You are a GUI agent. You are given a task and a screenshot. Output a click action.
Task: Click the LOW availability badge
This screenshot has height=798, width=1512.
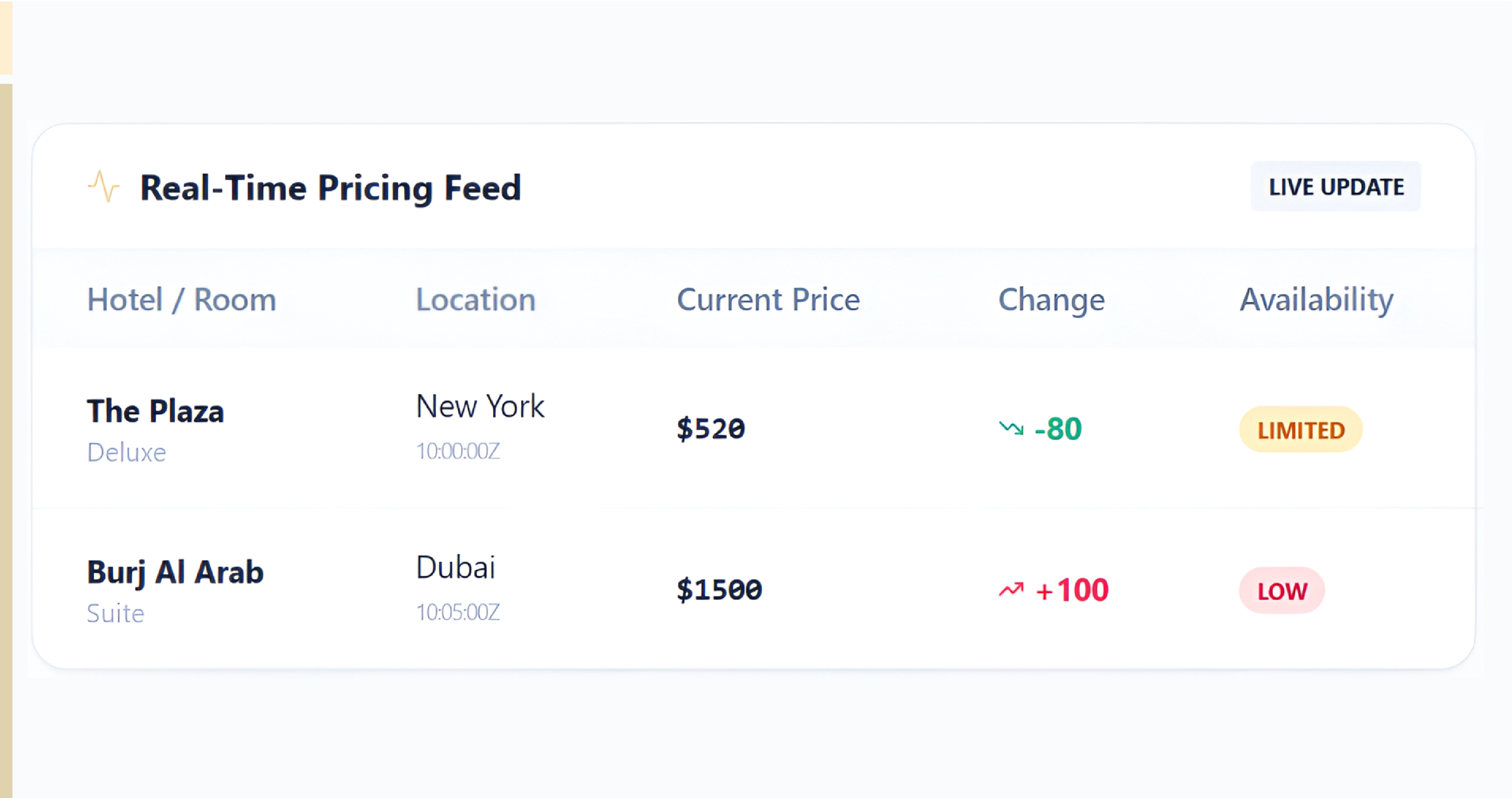[x=1281, y=590]
